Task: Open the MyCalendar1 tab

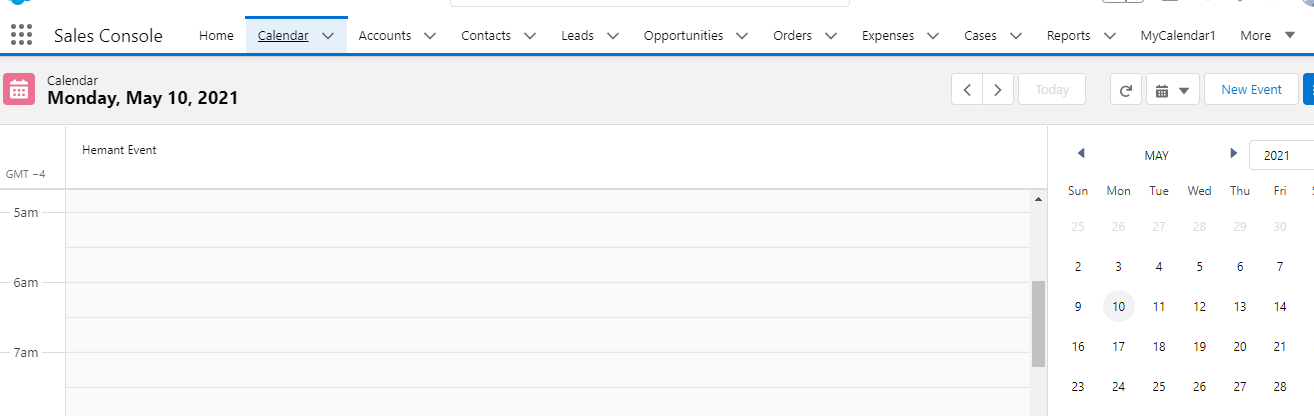Action: click(x=1178, y=36)
